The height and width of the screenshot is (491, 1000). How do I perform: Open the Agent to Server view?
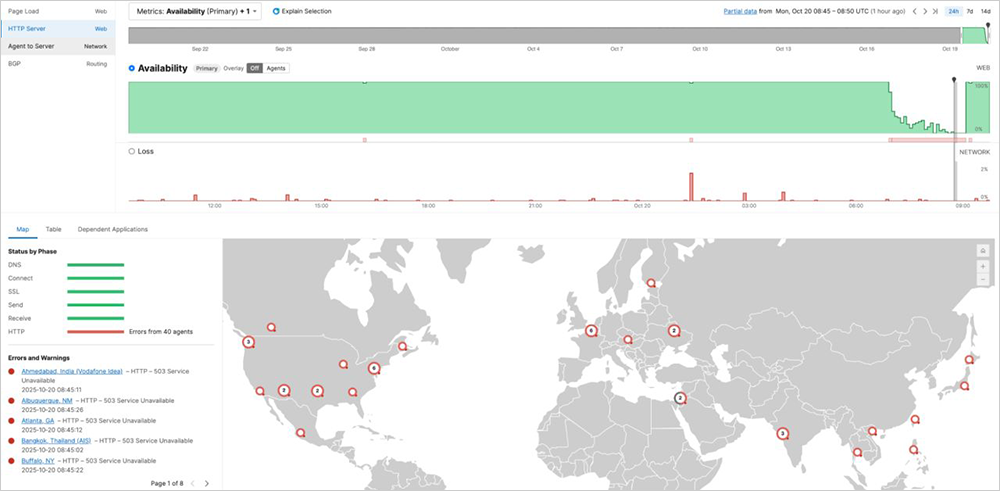57,46
